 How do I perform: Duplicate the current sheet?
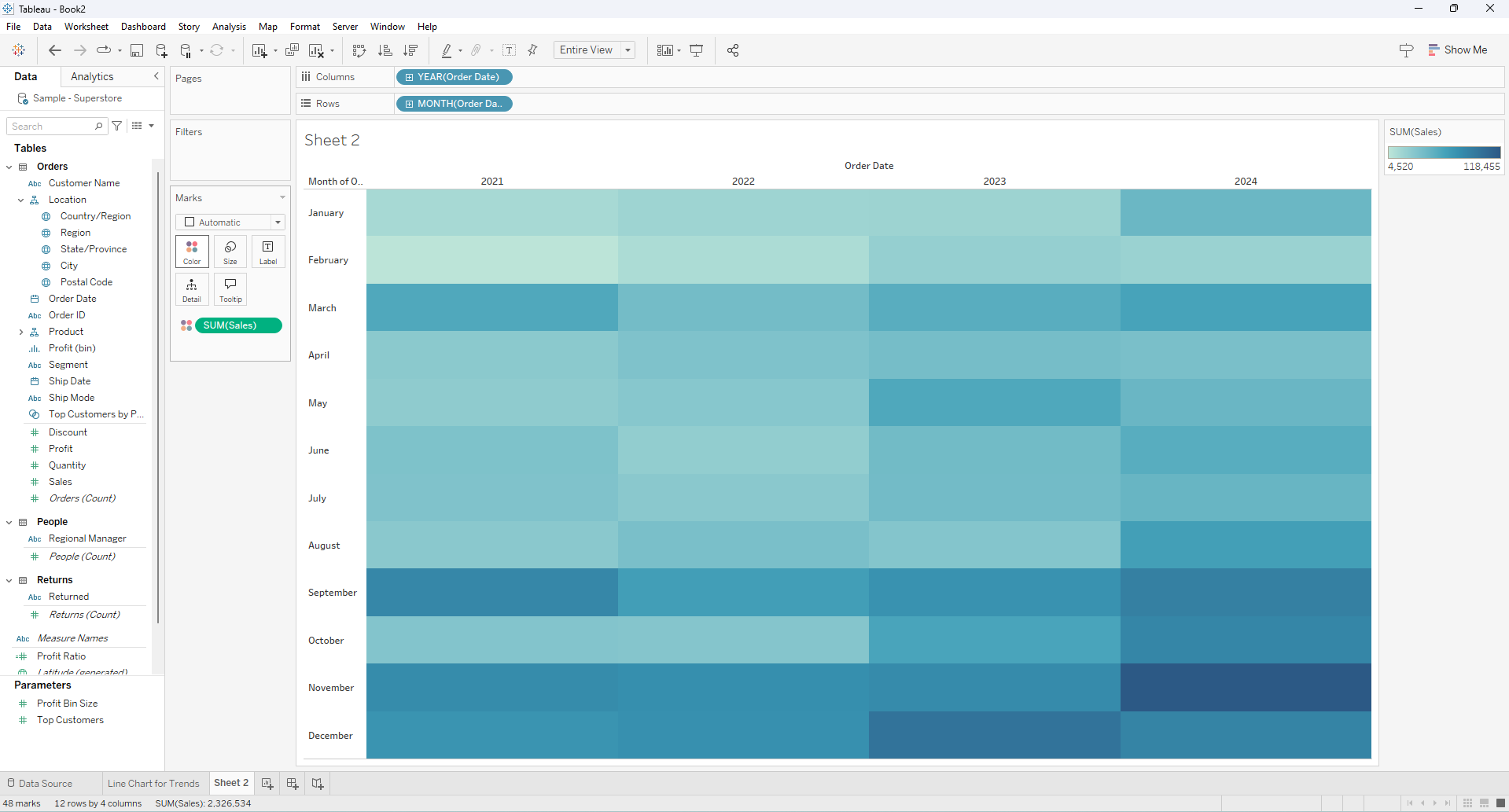293,50
